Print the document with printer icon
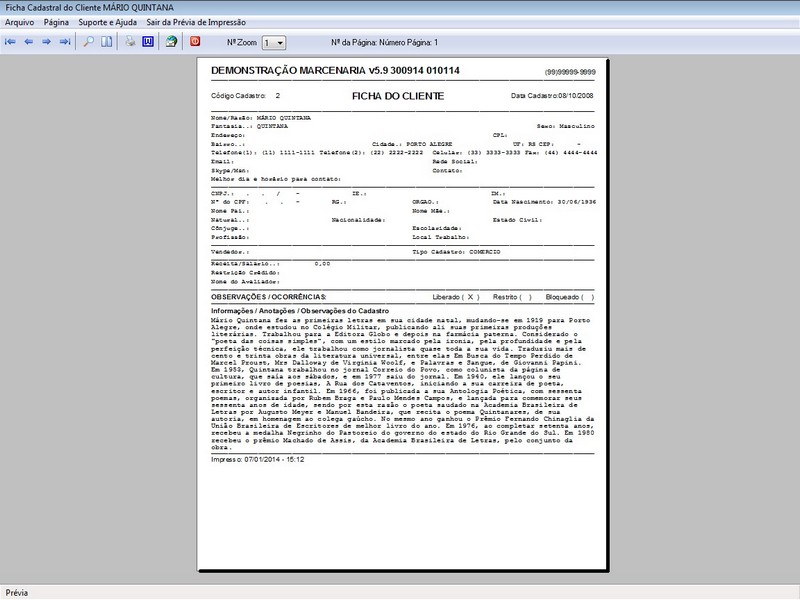 (130, 42)
